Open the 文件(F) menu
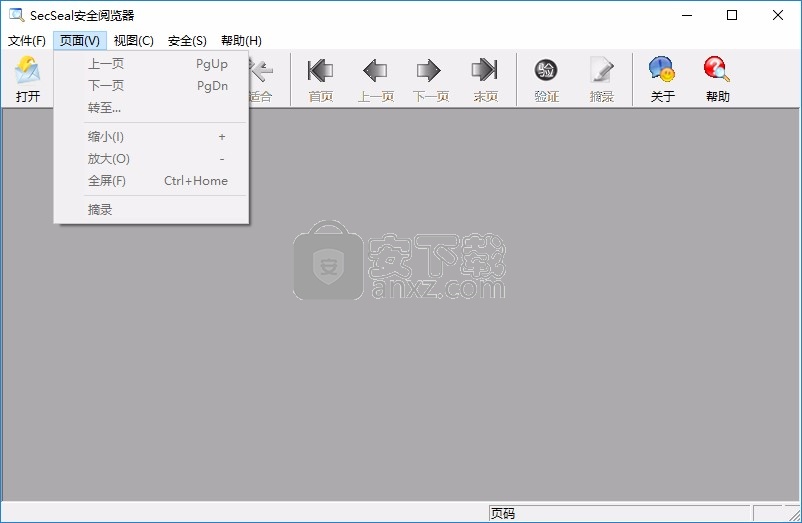This screenshot has height=523, width=802. click(x=27, y=41)
